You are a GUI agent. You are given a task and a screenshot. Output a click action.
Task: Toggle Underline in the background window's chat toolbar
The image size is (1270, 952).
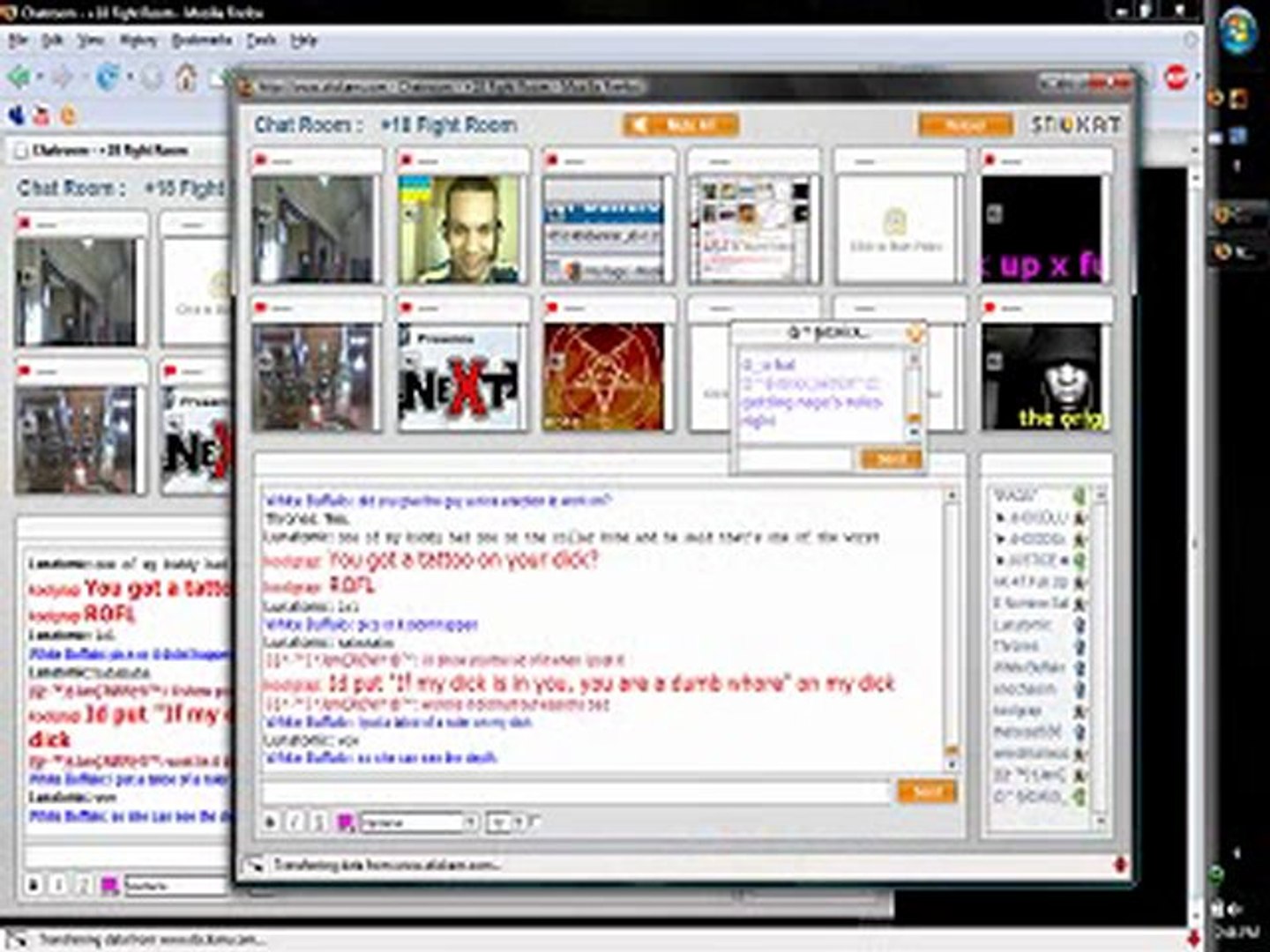click(84, 884)
